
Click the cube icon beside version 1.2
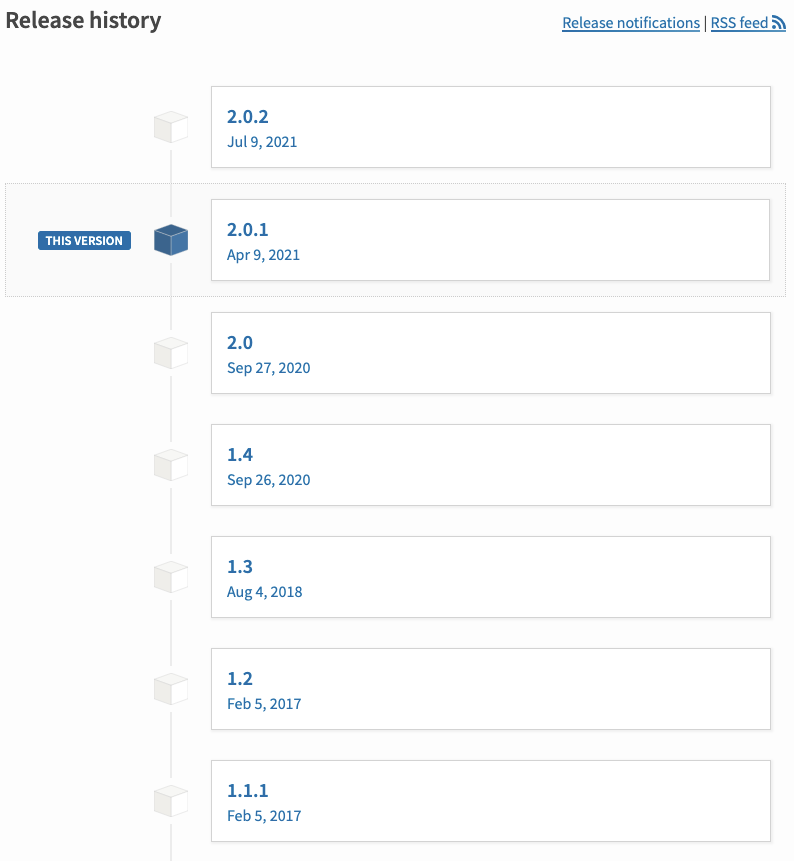[x=171, y=688]
